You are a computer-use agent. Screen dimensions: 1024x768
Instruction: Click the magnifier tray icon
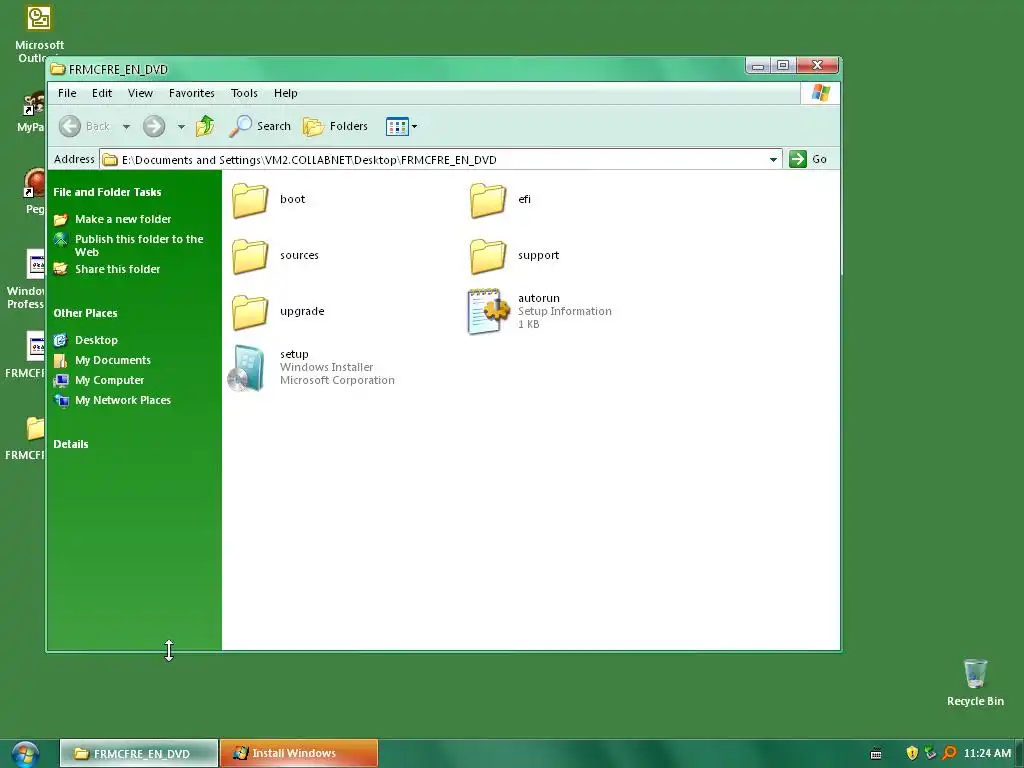[949, 753]
